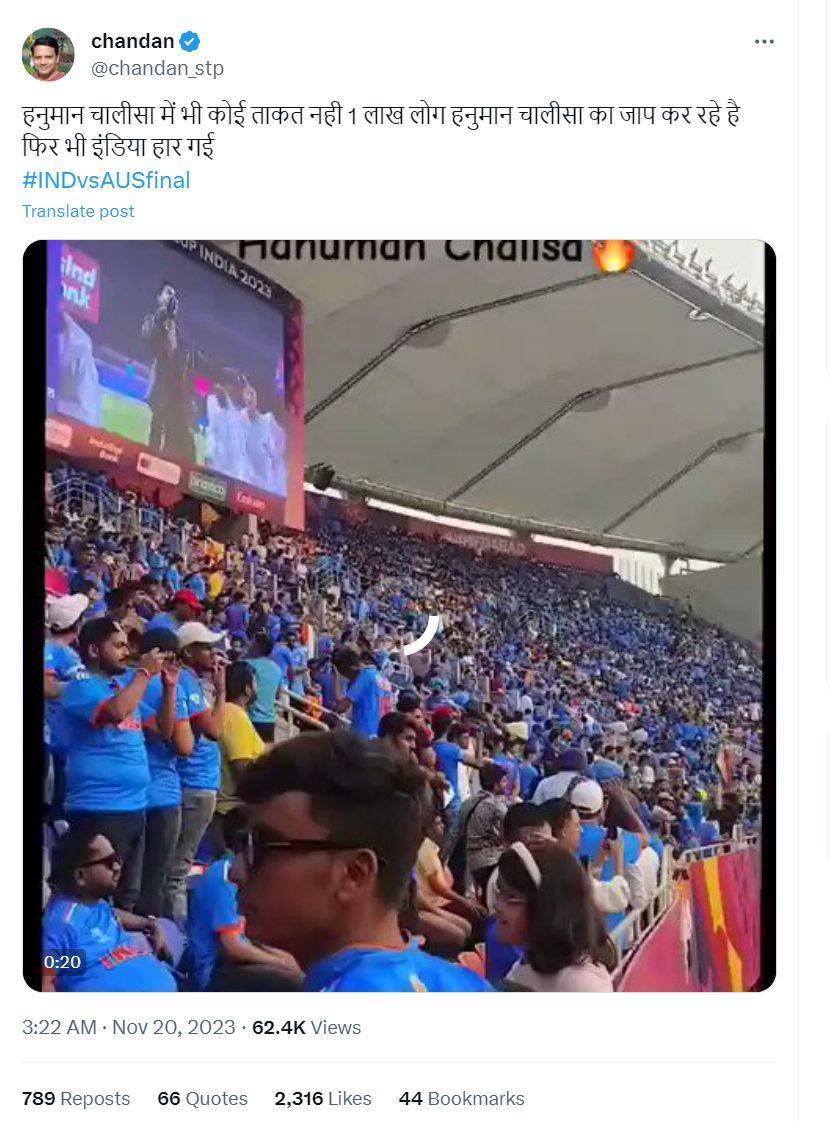Click chandan's profile picture avatar
Image resolution: width=830 pixels, height=1121 pixels.
pyautogui.click(x=48, y=55)
